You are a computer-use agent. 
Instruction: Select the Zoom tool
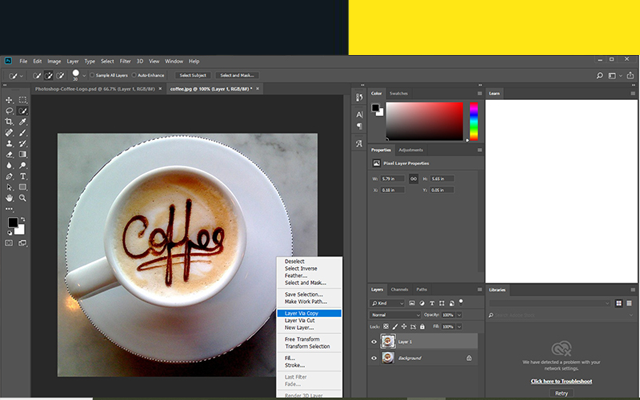pyautogui.click(x=22, y=198)
